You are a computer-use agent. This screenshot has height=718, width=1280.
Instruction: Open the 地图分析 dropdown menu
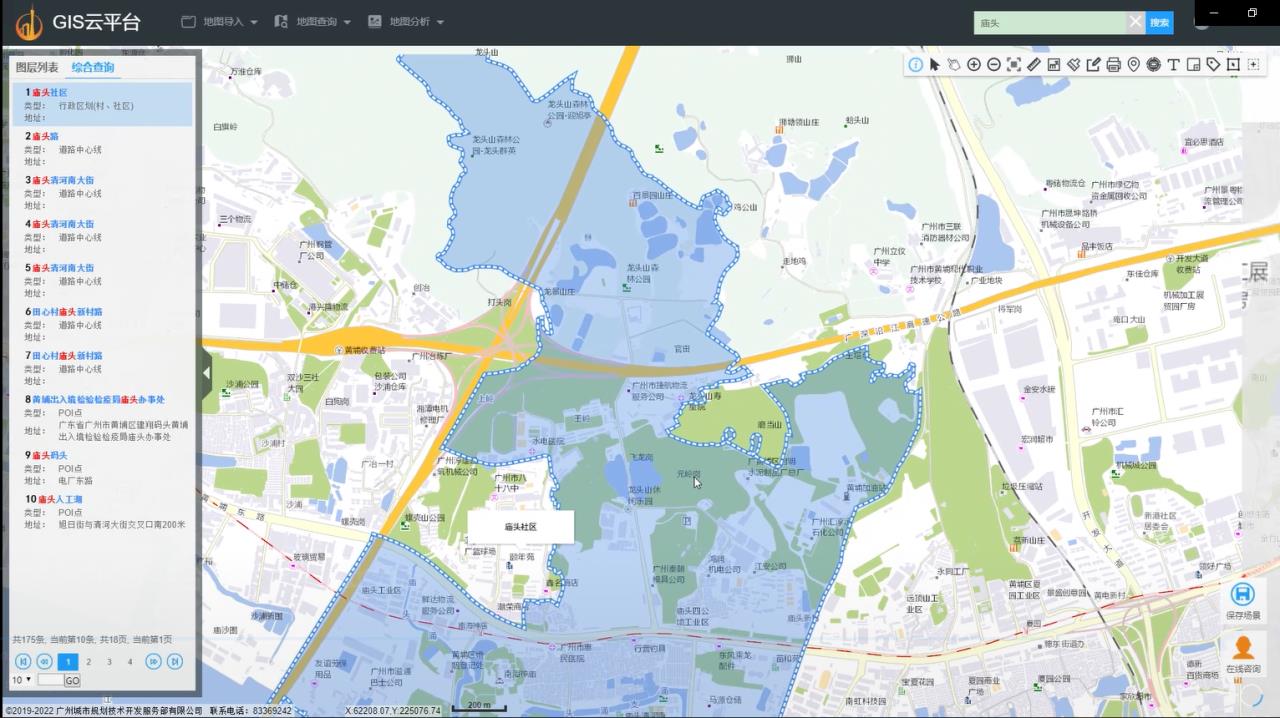pyautogui.click(x=405, y=21)
